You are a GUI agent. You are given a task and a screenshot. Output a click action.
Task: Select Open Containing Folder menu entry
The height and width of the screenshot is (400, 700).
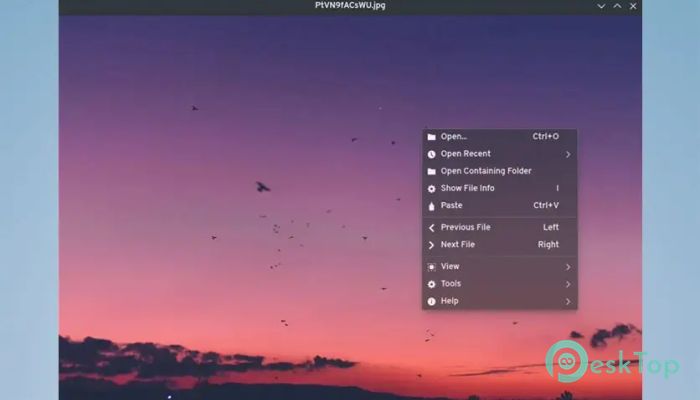[500, 171]
